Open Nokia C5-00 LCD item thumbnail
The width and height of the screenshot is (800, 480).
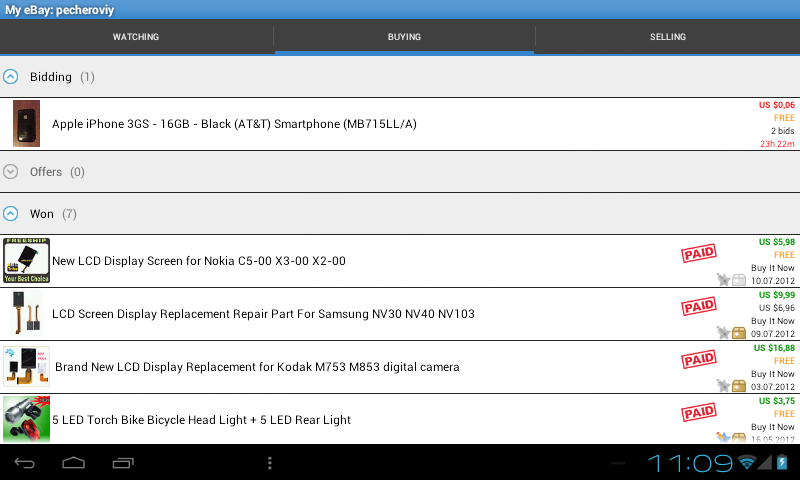pos(27,260)
